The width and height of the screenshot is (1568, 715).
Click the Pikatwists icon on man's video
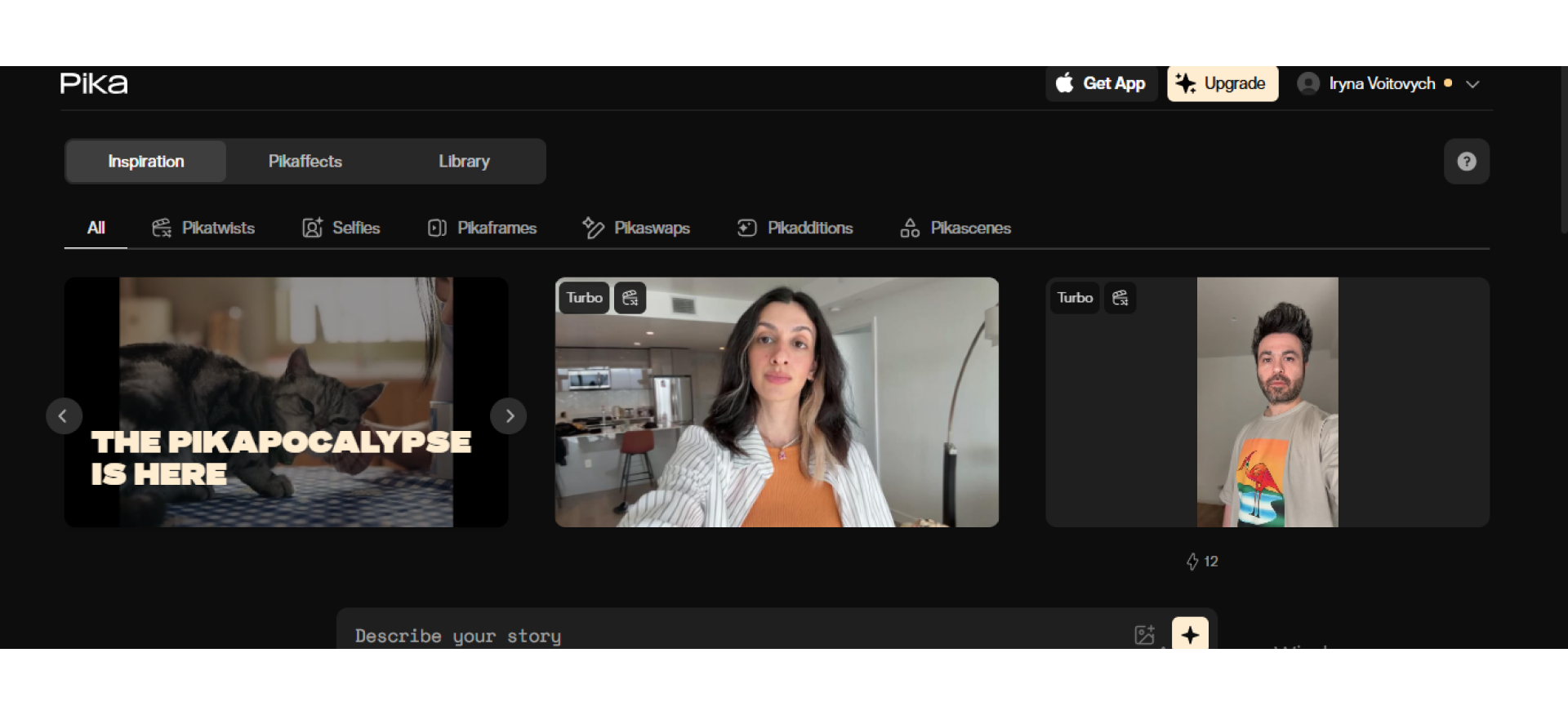pos(1120,298)
